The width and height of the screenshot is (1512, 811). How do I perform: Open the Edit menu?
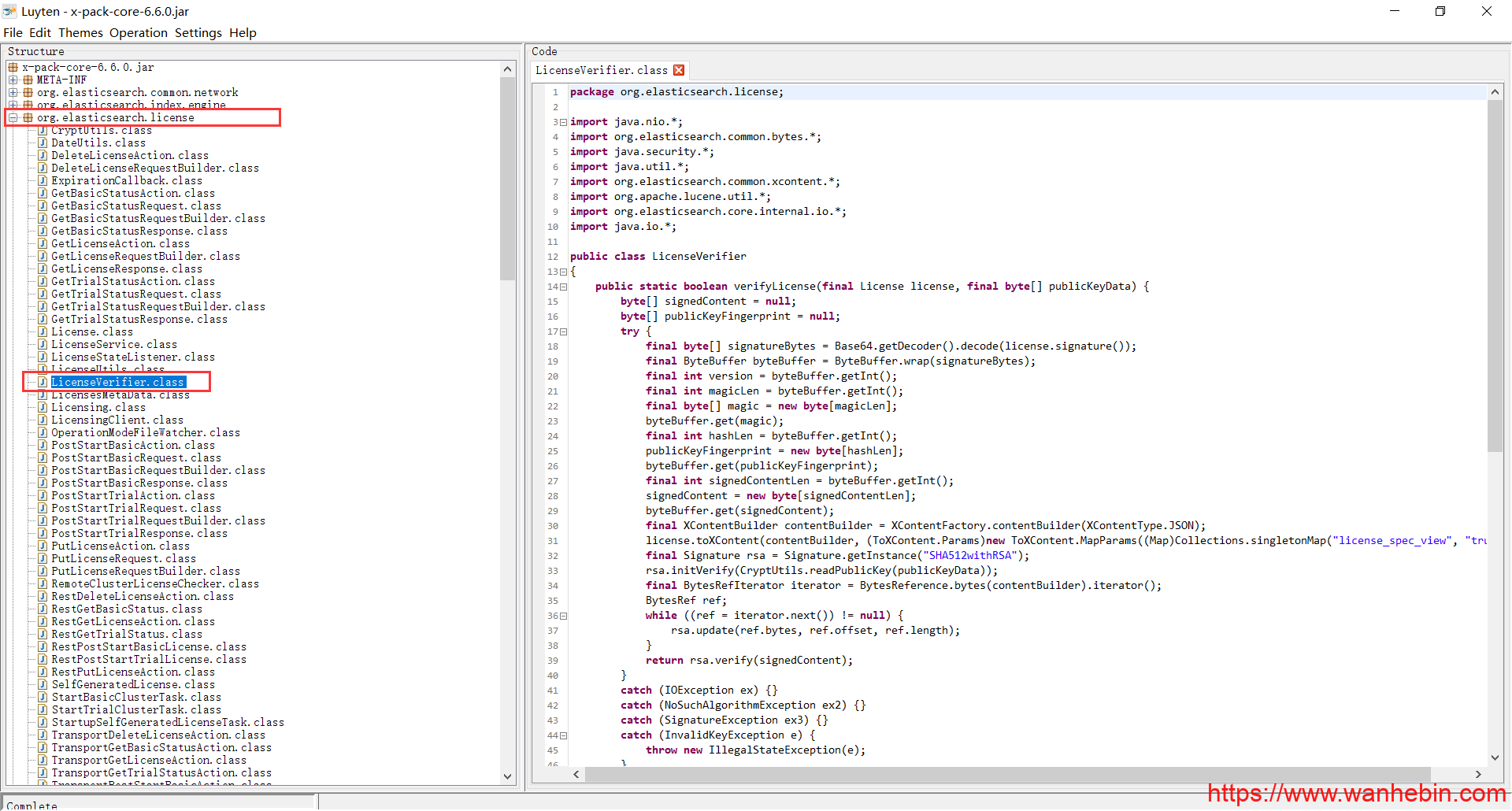tap(40, 32)
